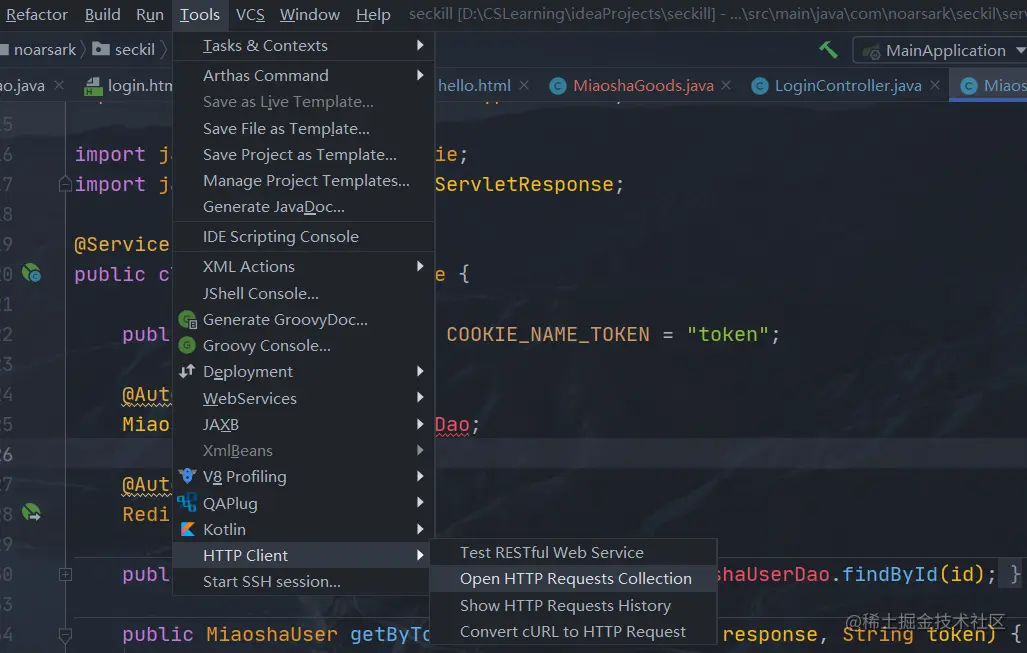Click the class icon on MiaoshaGoods.java tab
Viewport: 1027px width, 653px height.
click(x=558, y=86)
